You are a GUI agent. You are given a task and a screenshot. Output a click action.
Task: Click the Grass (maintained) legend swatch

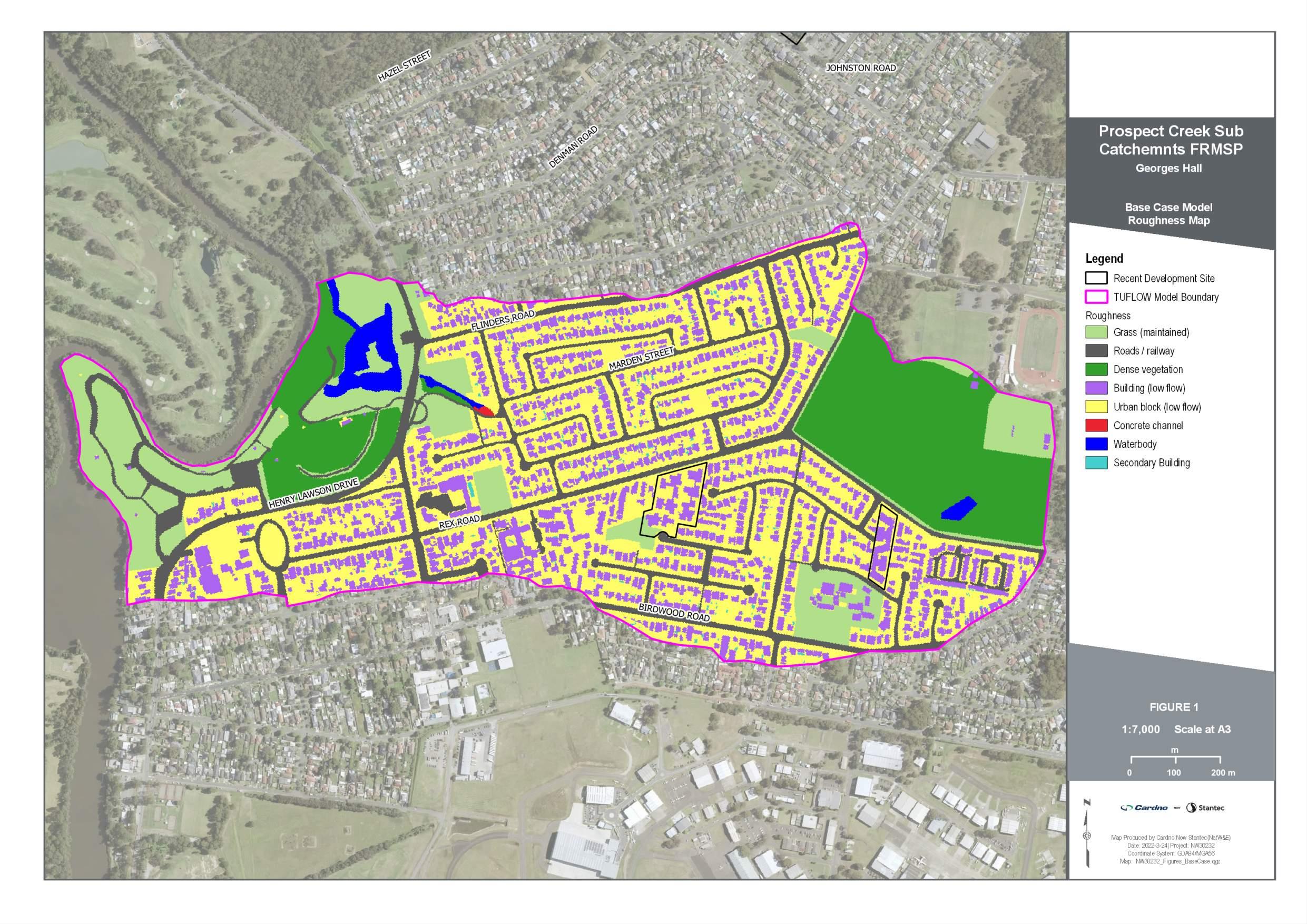1096,332
